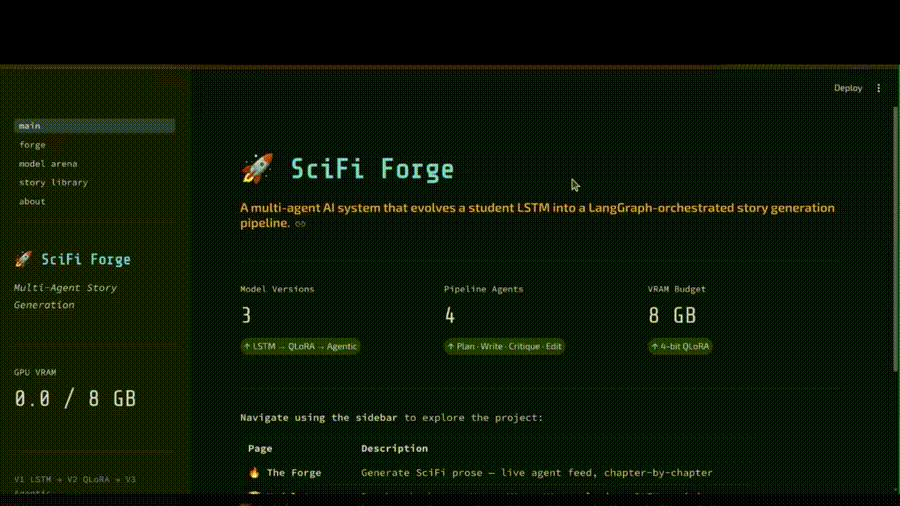900x506 pixels.
Task: Click the page's vertical scrollbar
Action: [x=895, y=238]
